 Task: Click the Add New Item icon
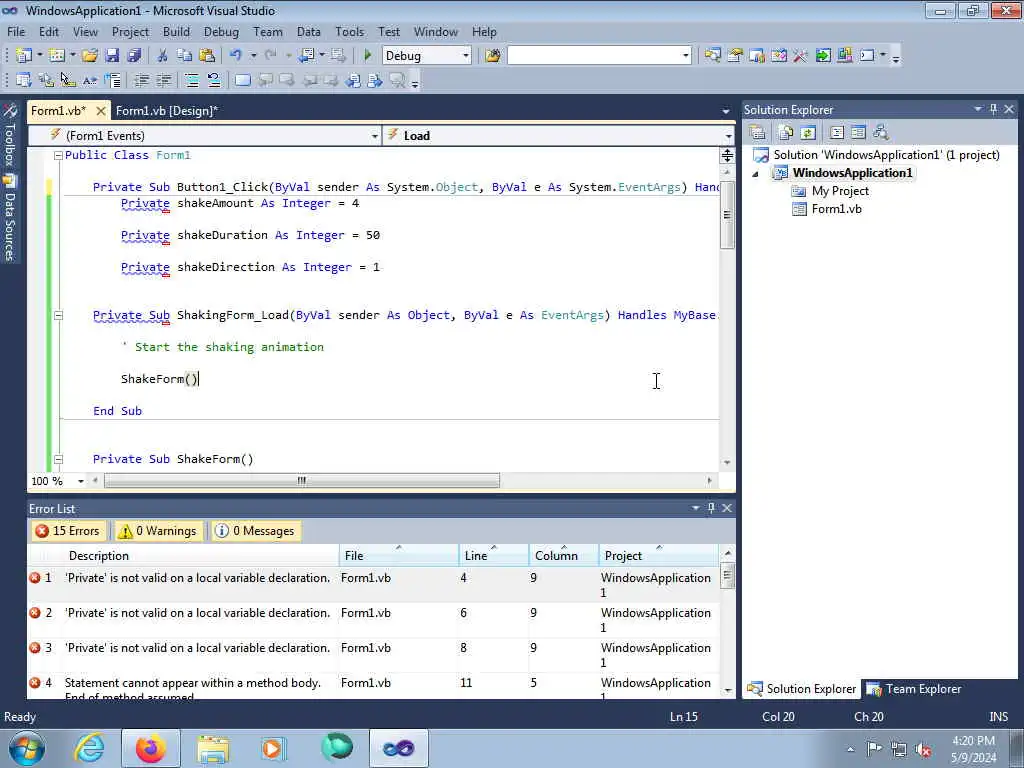click(x=57, y=56)
